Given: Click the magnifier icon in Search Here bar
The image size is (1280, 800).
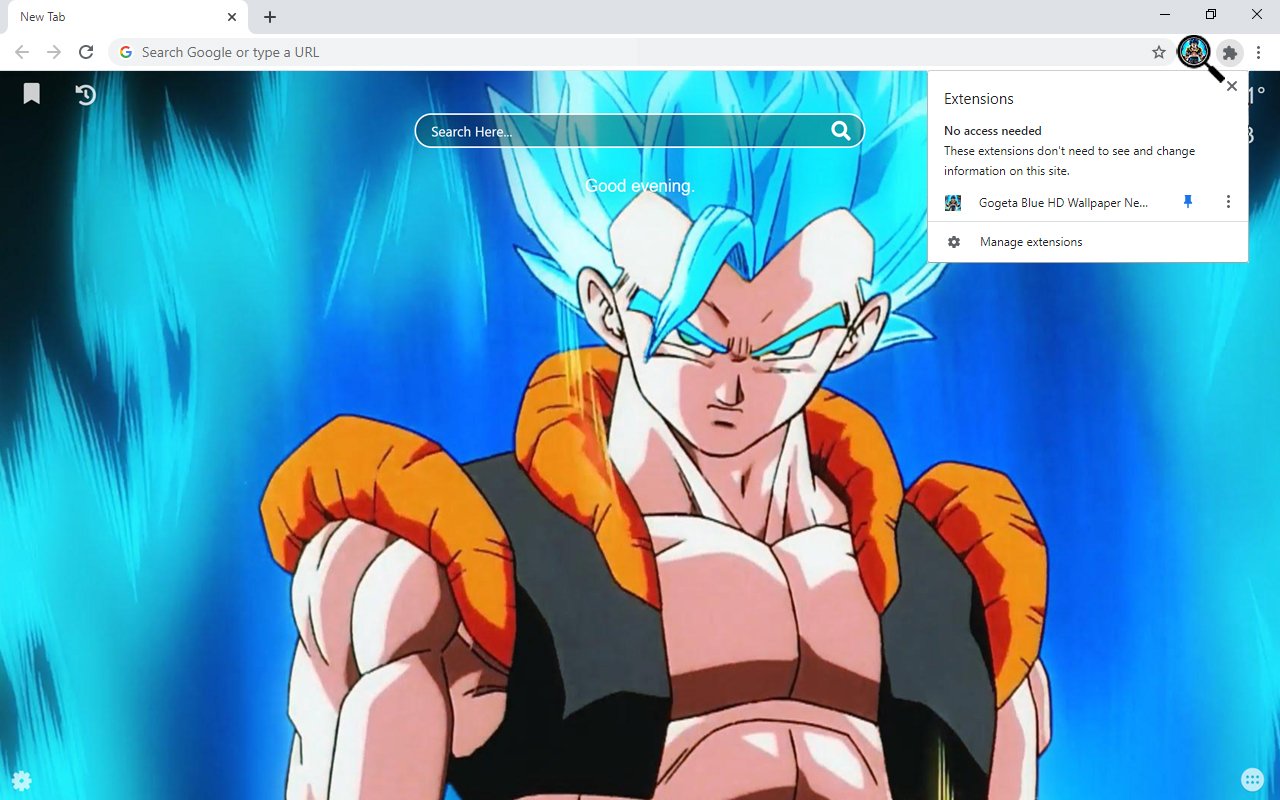Looking at the screenshot, I should pos(841,130).
